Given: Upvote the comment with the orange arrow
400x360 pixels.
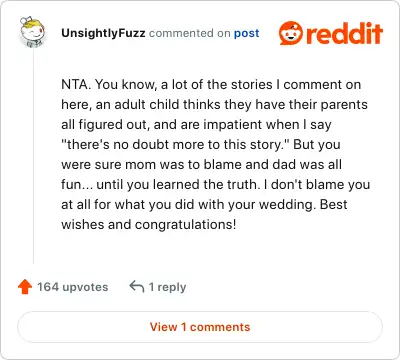Looking at the screenshot, I should coord(25,287).
